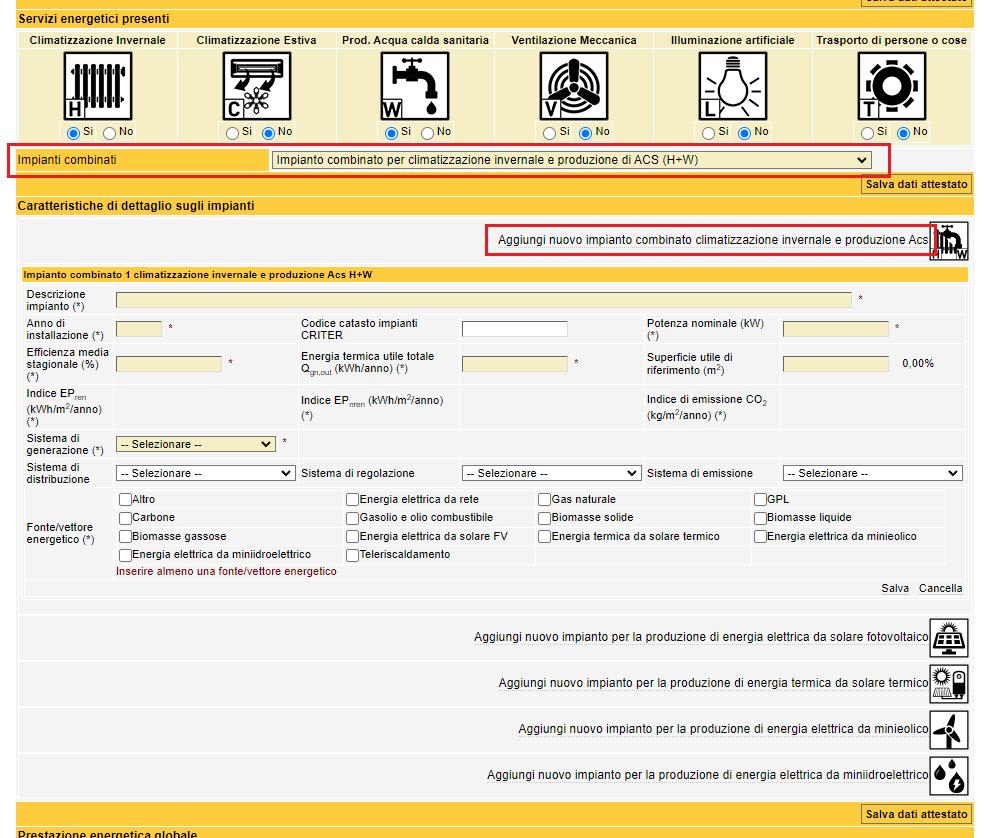The image size is (986, 838).
Task: Click the combined H+W plant icon
Action: point(949,240)
